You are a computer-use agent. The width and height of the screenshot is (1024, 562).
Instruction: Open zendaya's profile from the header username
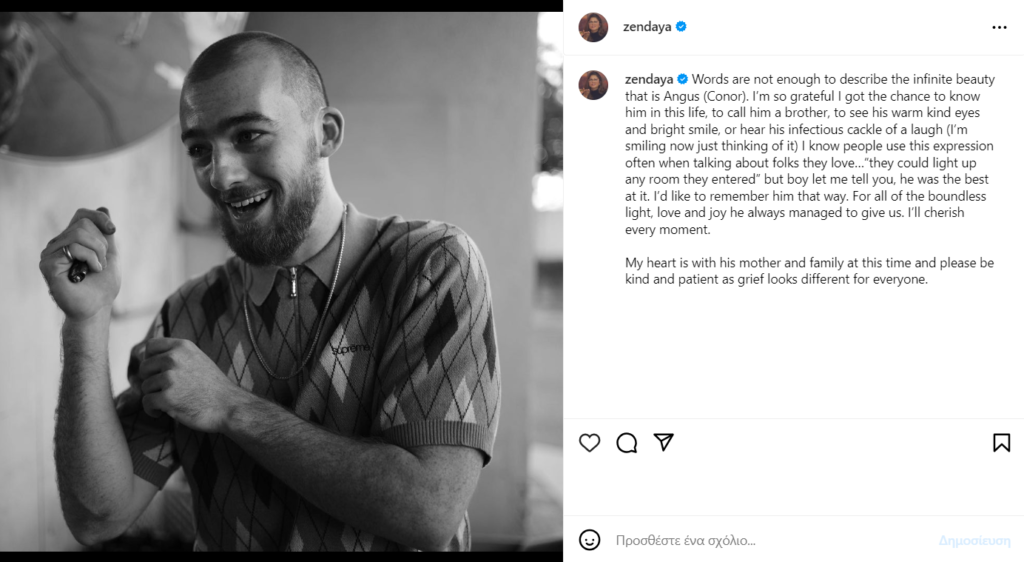pyautogui.click(x=647, y=27)
